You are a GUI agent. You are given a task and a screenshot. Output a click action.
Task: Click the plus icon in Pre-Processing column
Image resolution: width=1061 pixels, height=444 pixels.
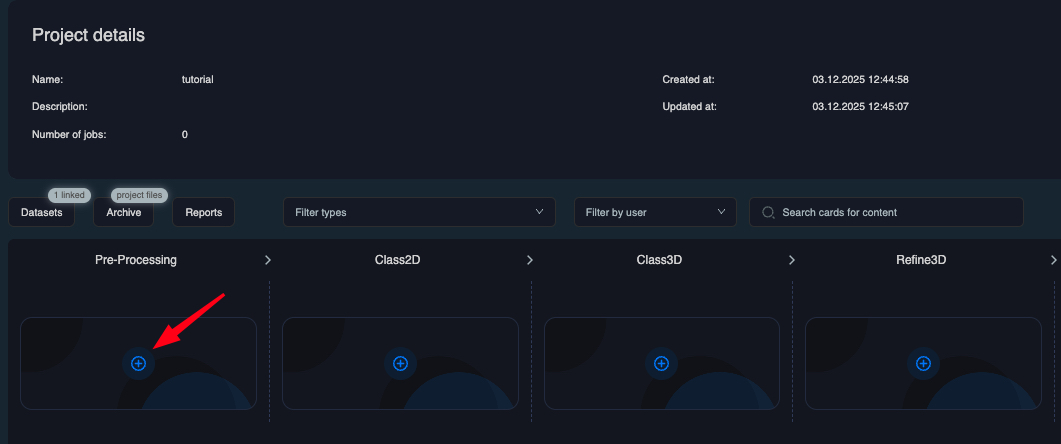138,364
